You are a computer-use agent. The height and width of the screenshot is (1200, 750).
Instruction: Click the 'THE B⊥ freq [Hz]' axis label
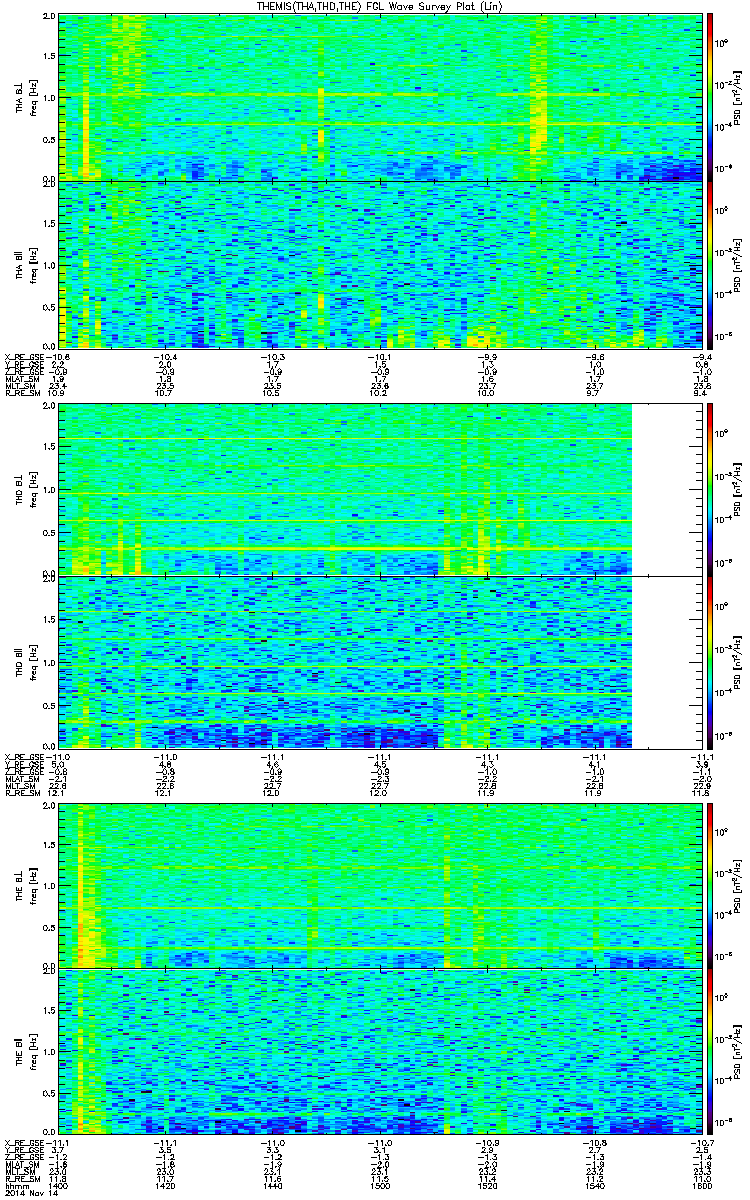(25, 885)
